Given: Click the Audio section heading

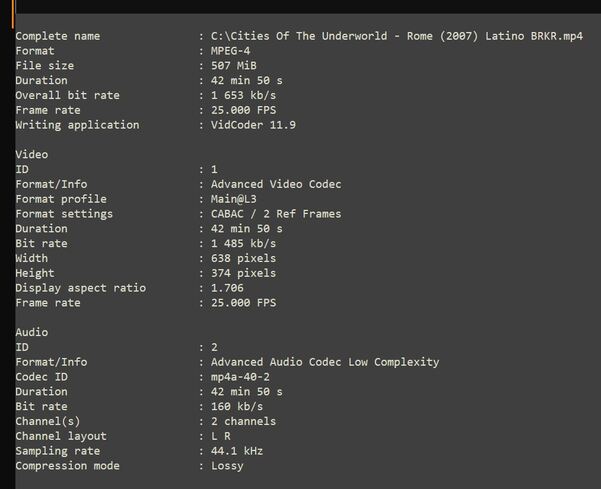Looking at the screenshot, I should coord(32,332).
